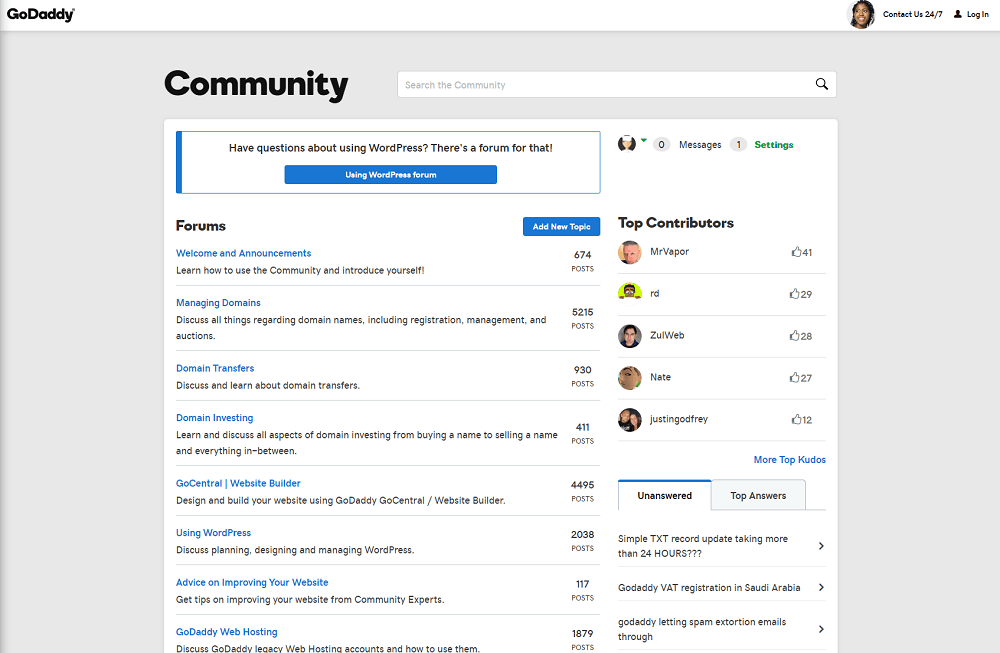Open Domain Investing forum
The image size is (1000, 653).
[x=214, y=418]
